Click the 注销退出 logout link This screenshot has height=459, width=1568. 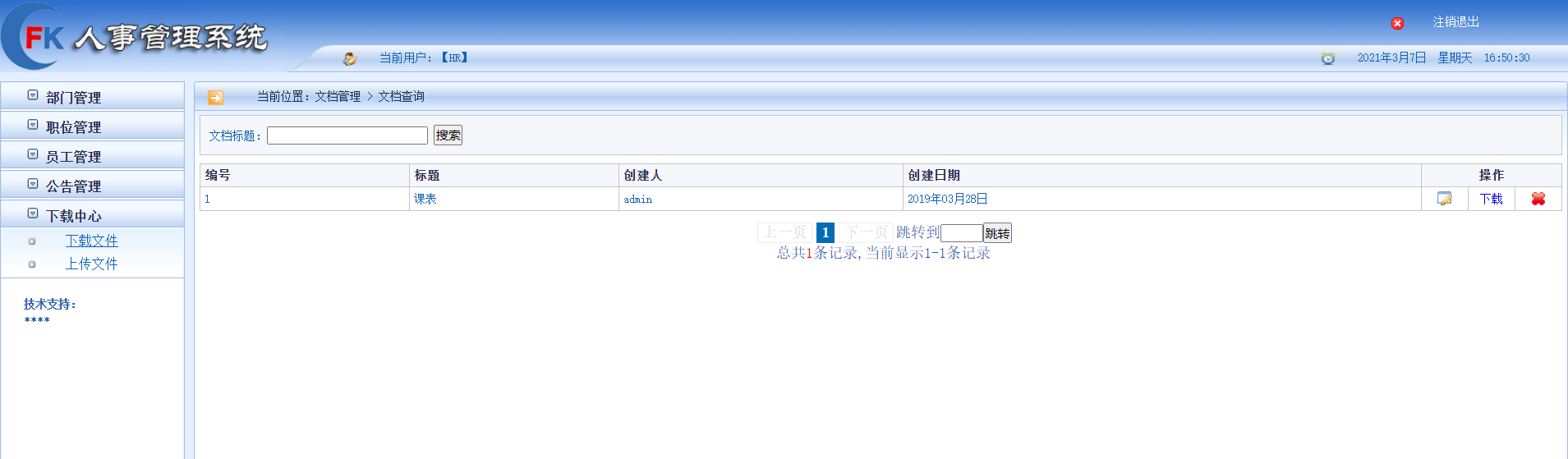1455,22
